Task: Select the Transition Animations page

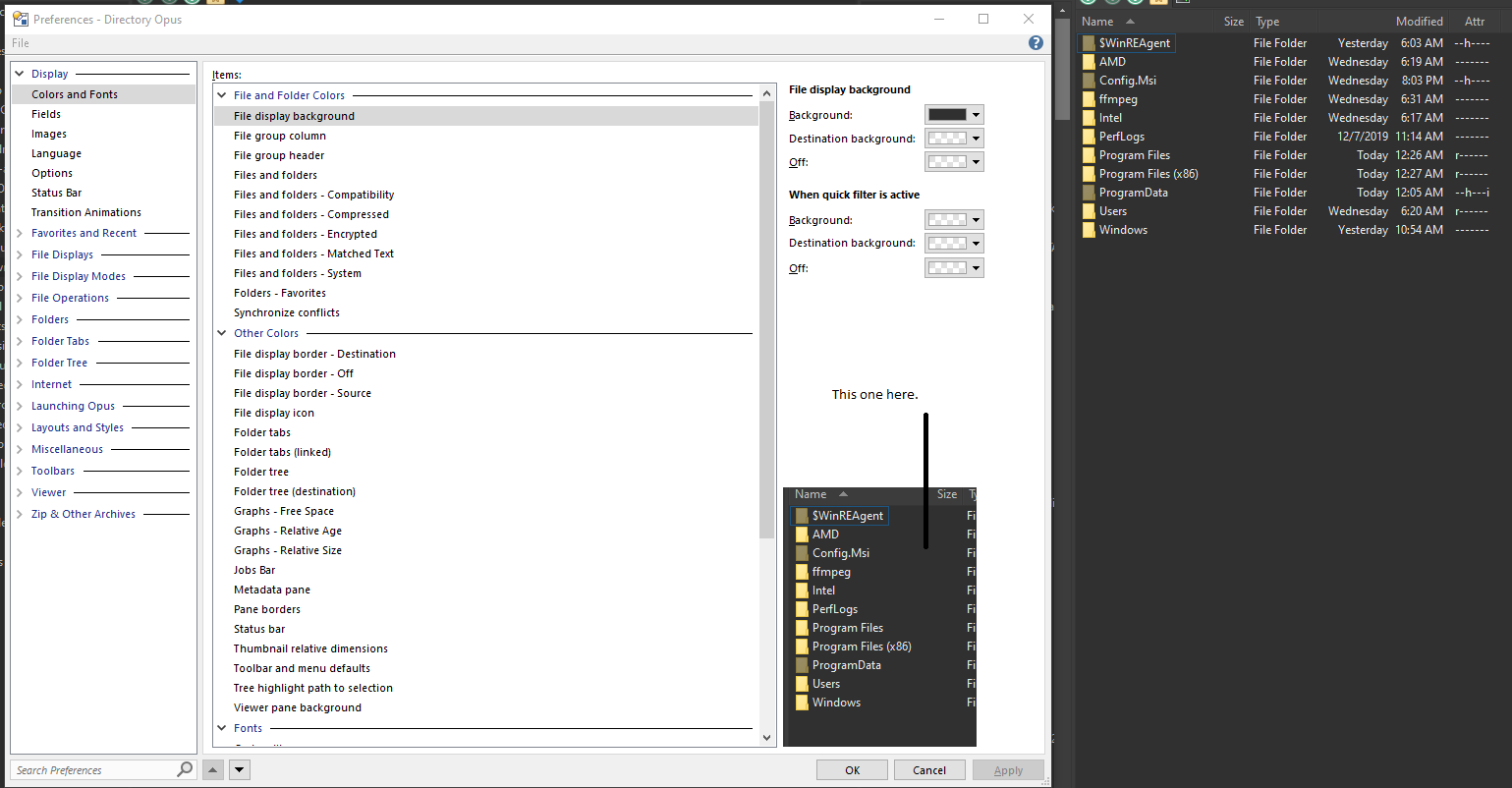Action: pos(86,212)
